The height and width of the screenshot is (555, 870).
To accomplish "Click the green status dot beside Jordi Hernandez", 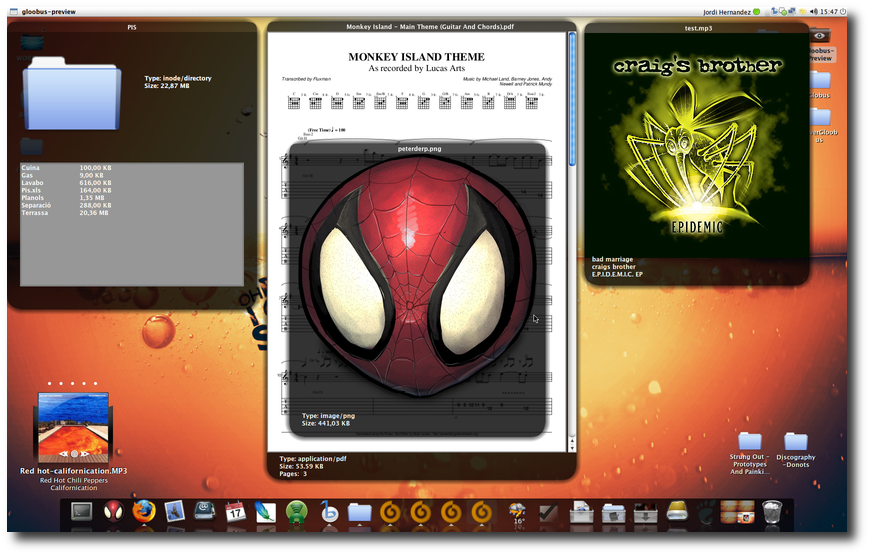I will [x=756, y=12].
